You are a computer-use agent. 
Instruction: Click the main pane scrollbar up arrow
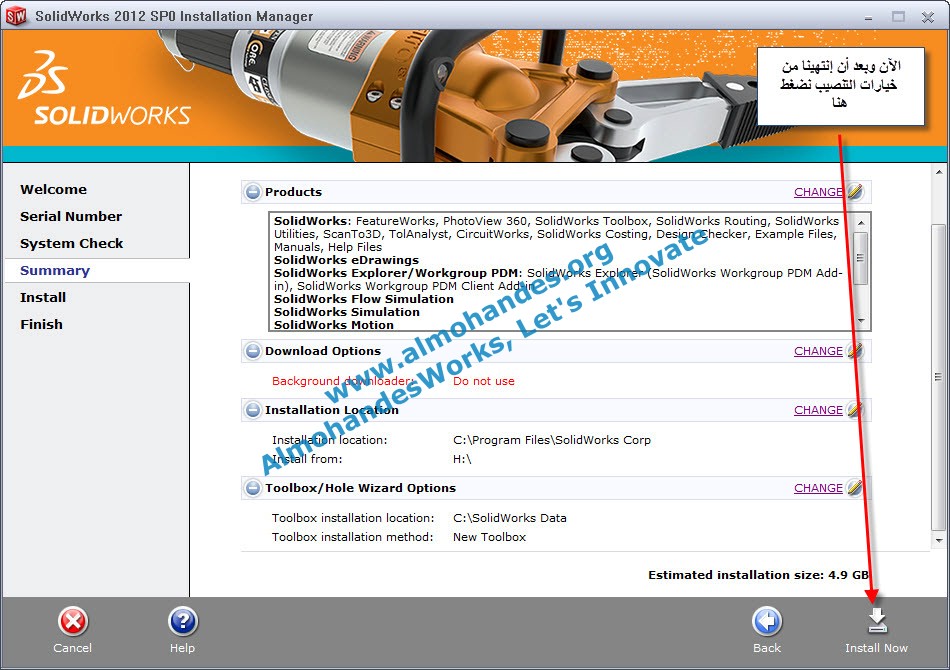point(938,173)
